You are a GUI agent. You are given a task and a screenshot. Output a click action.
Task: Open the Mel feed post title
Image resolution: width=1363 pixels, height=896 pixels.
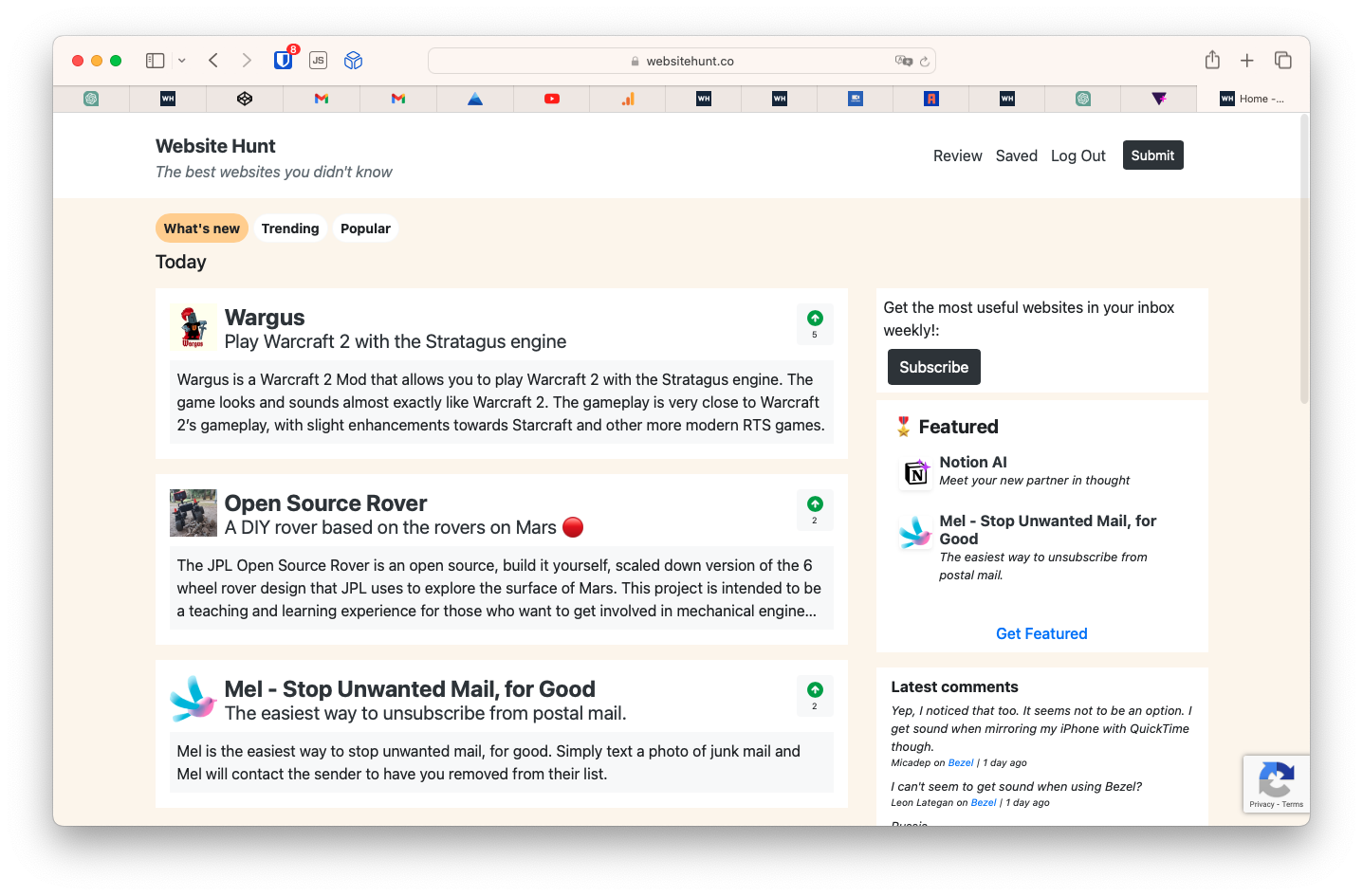[410, 689]
